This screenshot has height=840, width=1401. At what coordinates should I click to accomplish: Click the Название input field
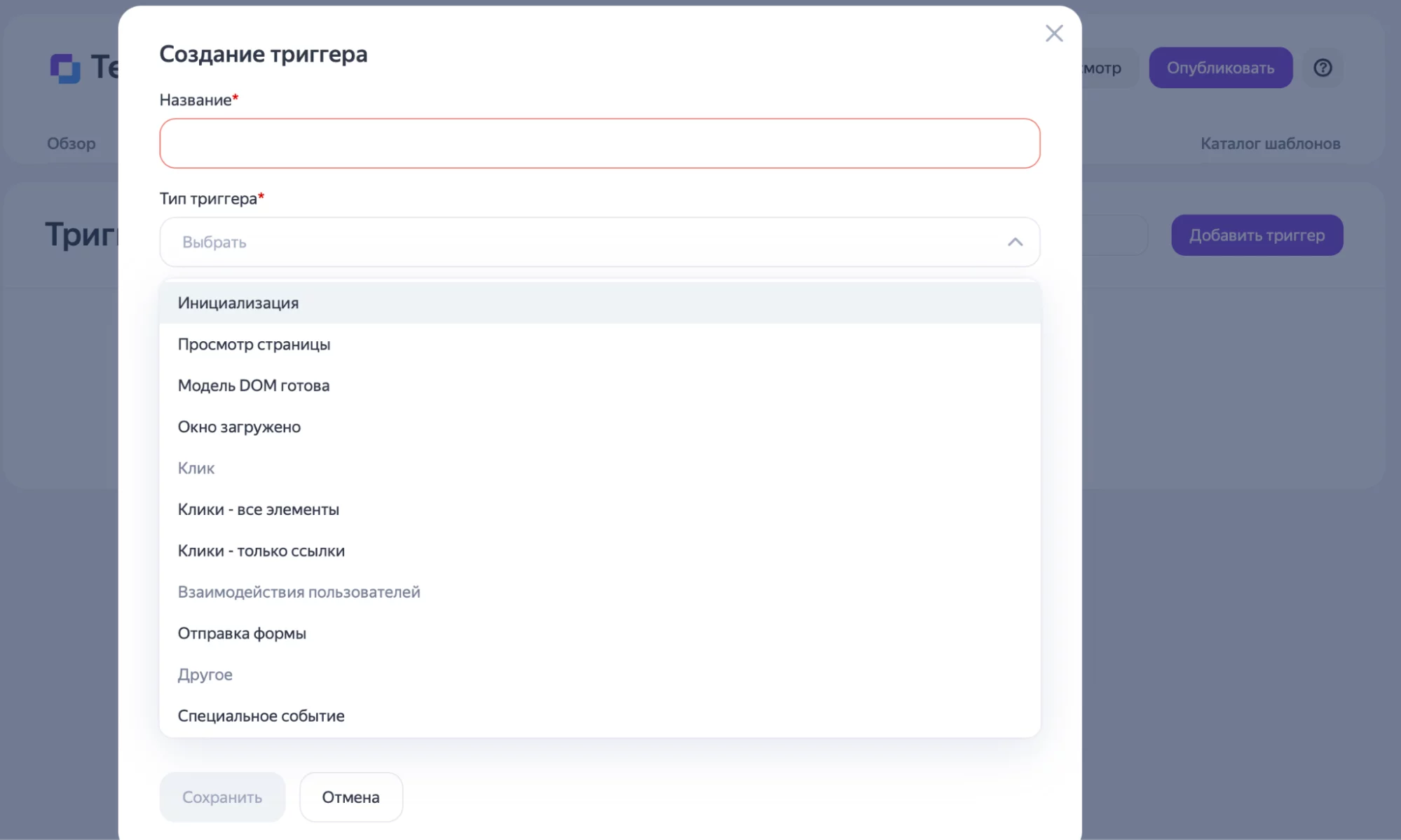click(x=599, y=144)
